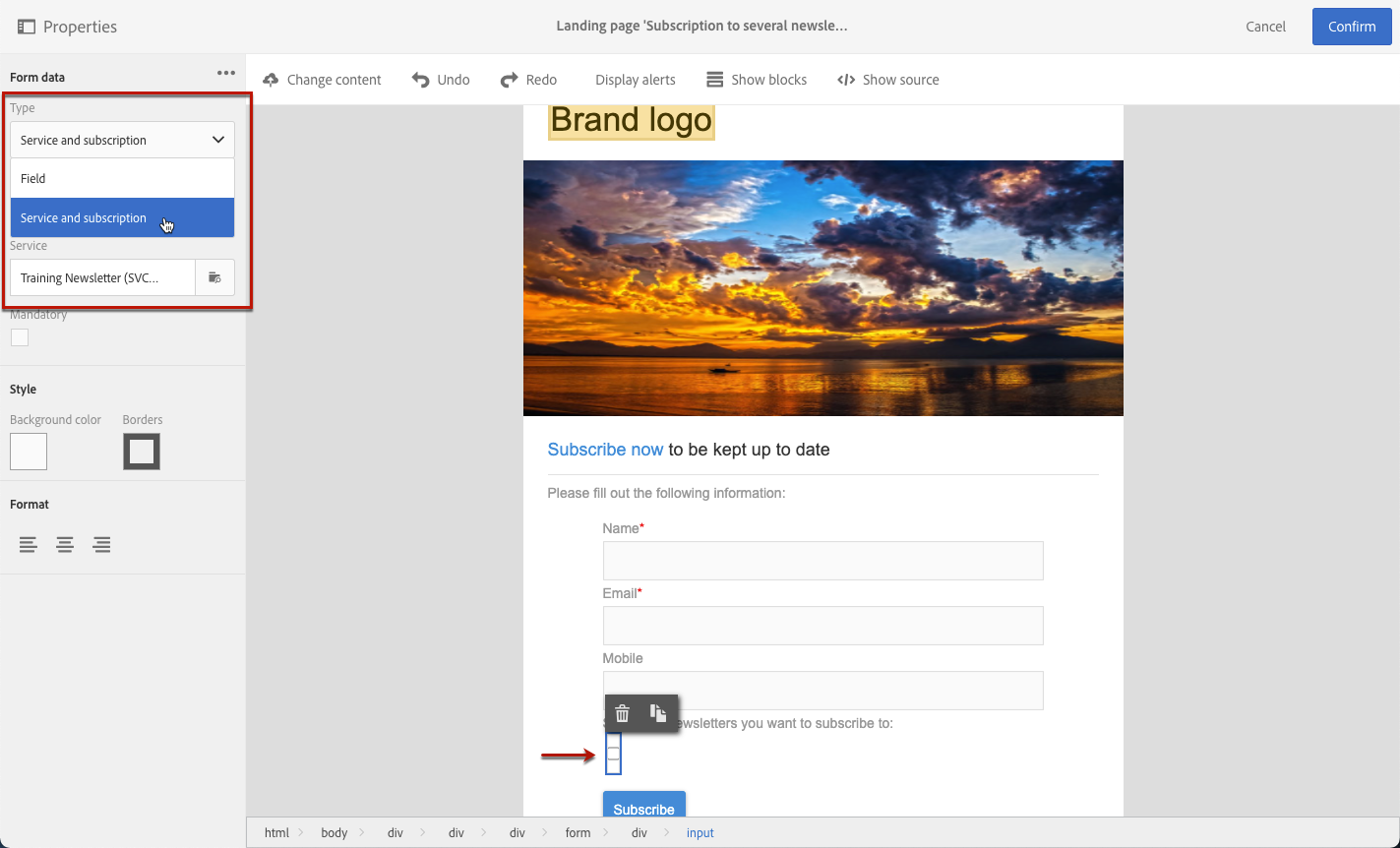Screen dimensions: 1400x848
Task: Select html in breadcrumb path
Action: click(x=276, y=833)
